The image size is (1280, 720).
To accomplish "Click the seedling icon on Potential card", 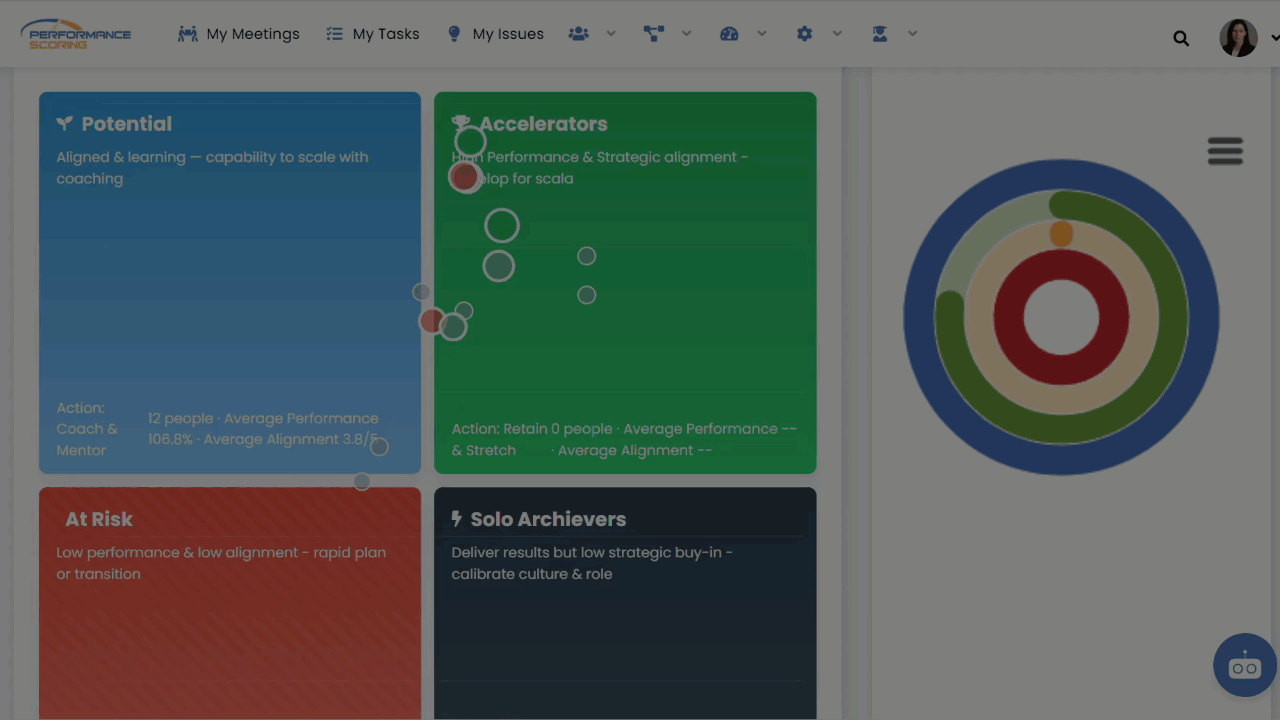I will click(x=65, y=123).
